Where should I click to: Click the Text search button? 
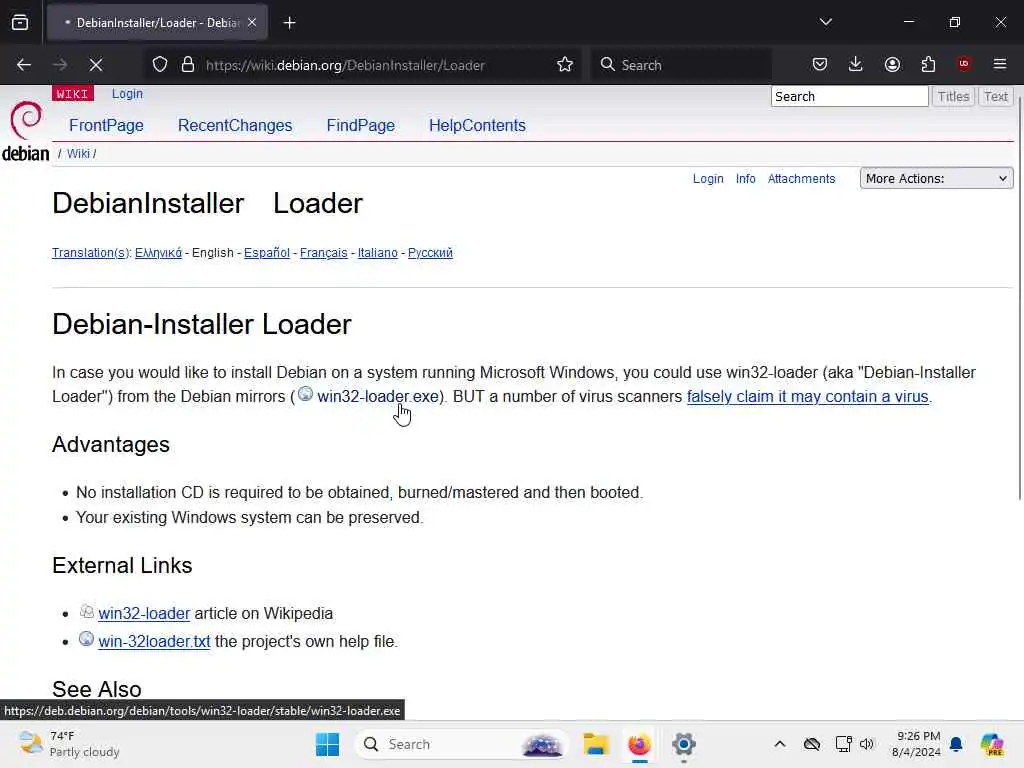pyautogui.click(x=995, y=96)
